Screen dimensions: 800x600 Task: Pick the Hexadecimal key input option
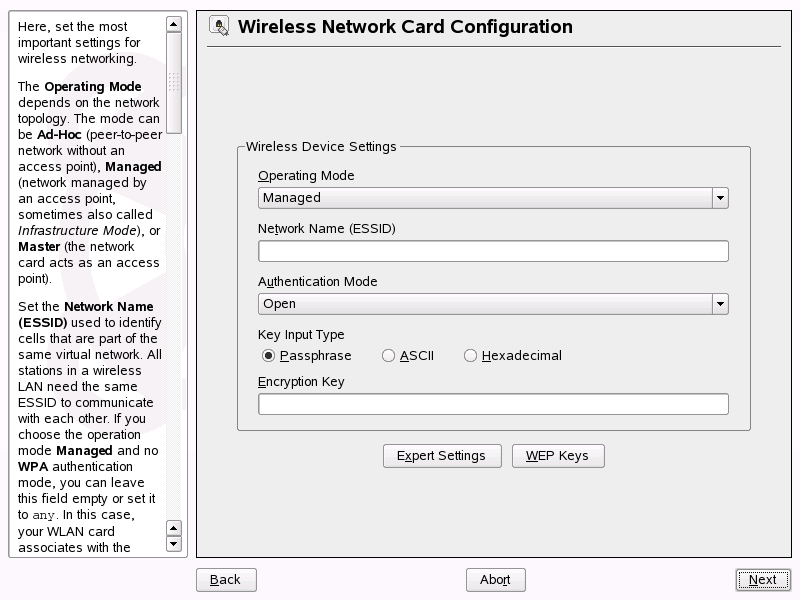[x=470, y=356]
